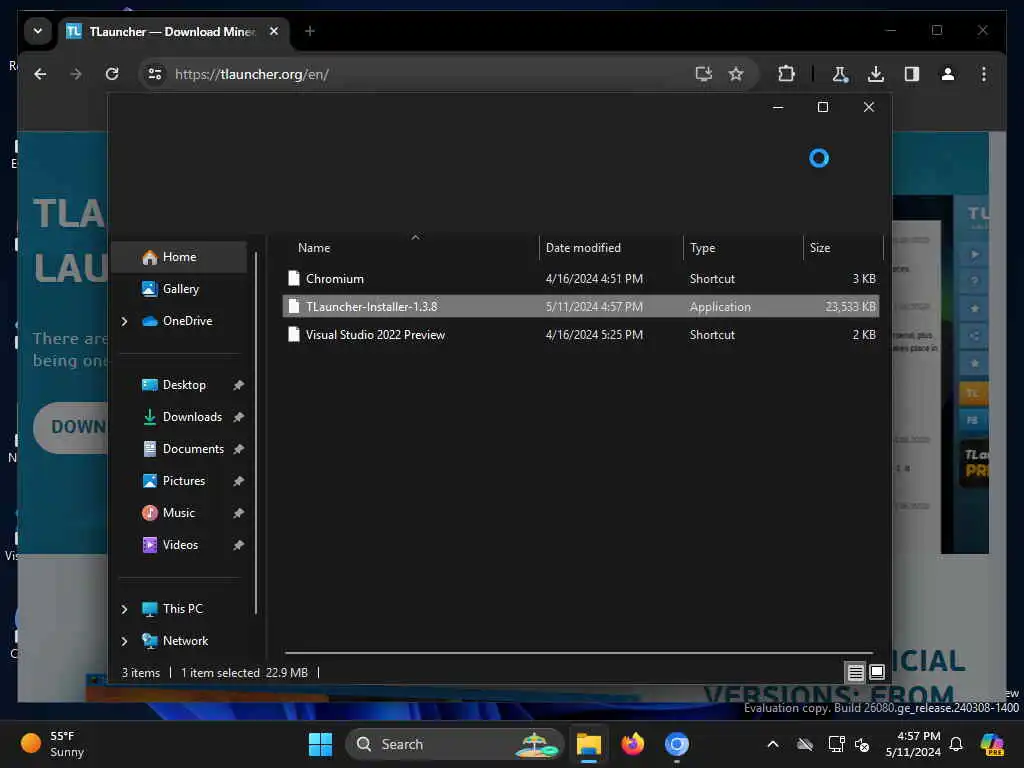
Task: Click pin icon next to Pictures
Action: pyautogui.click(x=238, y=481)
